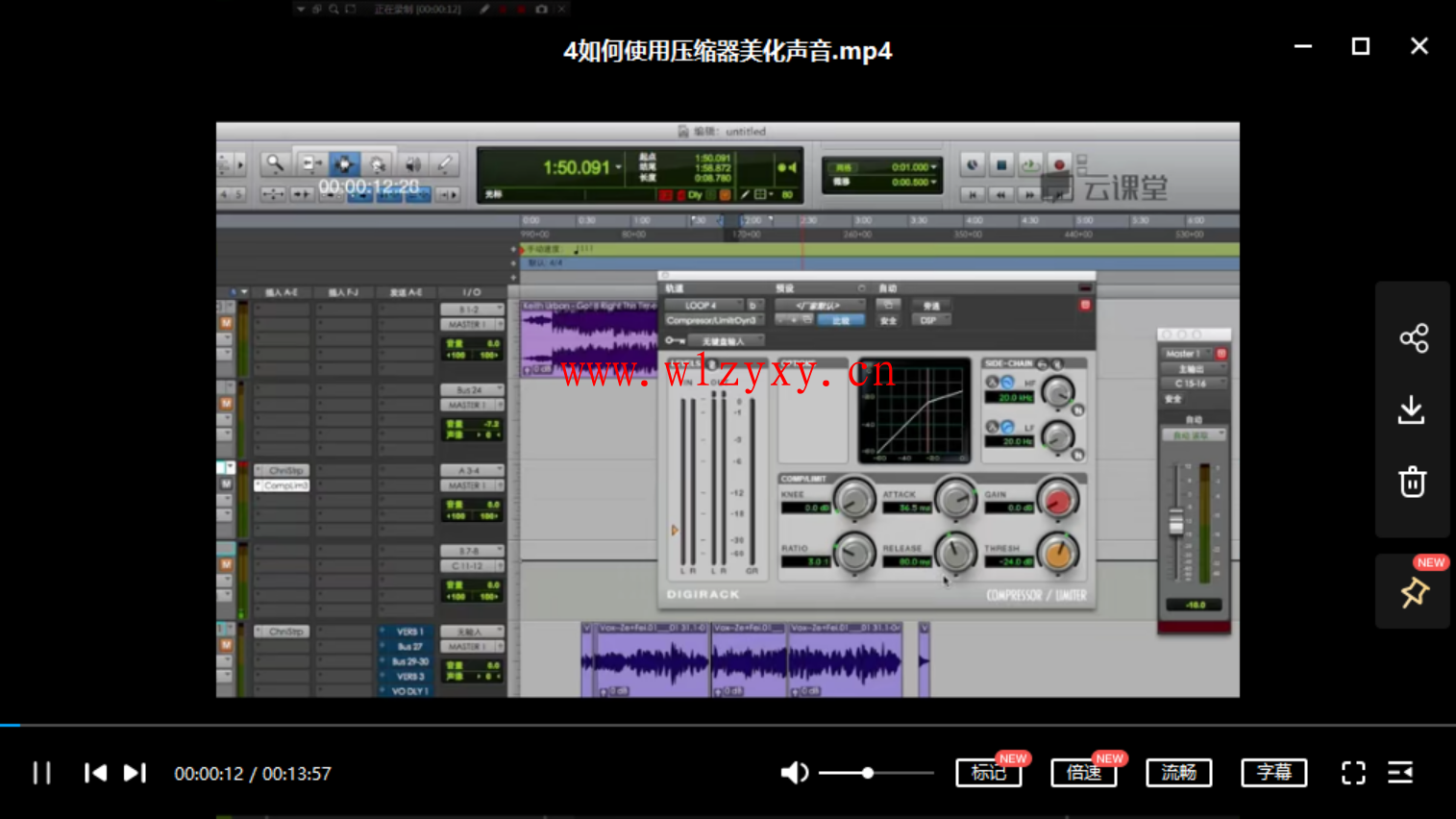This screenshot has width=1456, height=819.
Task: Mute the player volume speaker icon
Action: pyautogui.click(x=794, y=773)
